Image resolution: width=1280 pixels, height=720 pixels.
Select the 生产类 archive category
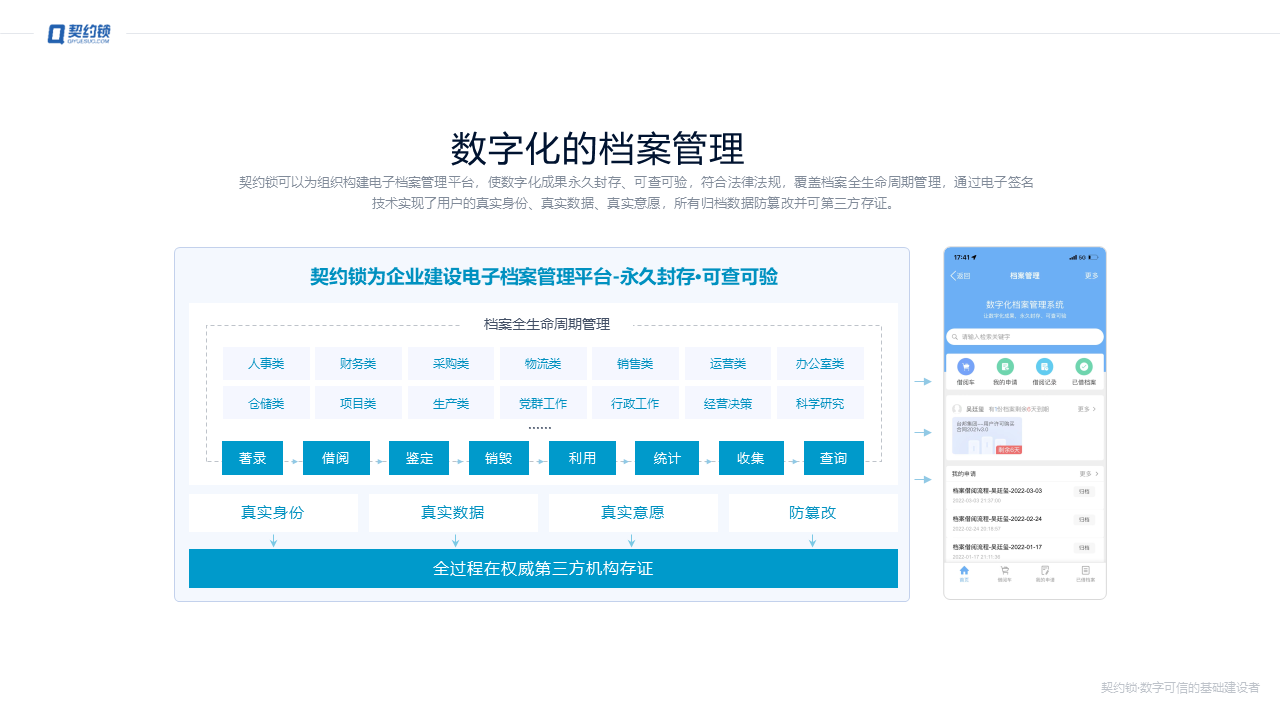451,403
